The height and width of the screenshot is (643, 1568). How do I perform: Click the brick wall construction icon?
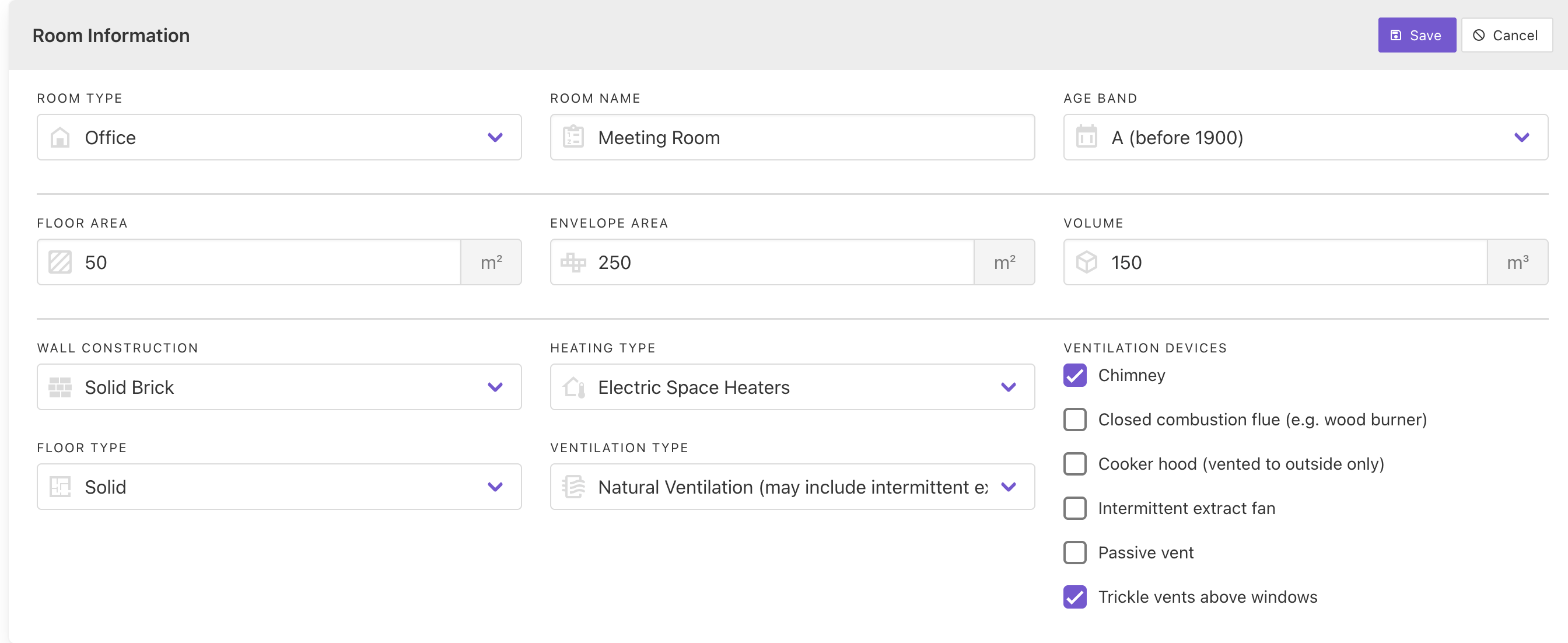(60, 387)
